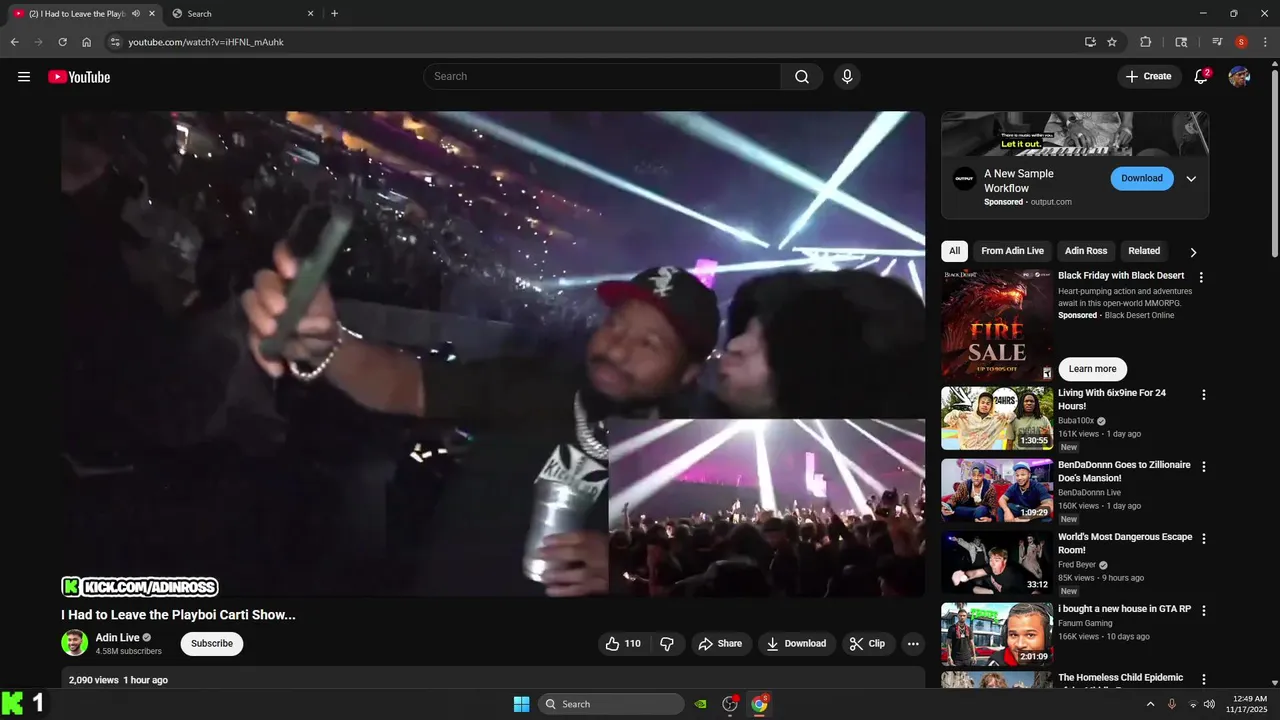This screenshot has height=720, width=1280.
Task: Open Chrome profile S avatar
Action: point(1241,42)
